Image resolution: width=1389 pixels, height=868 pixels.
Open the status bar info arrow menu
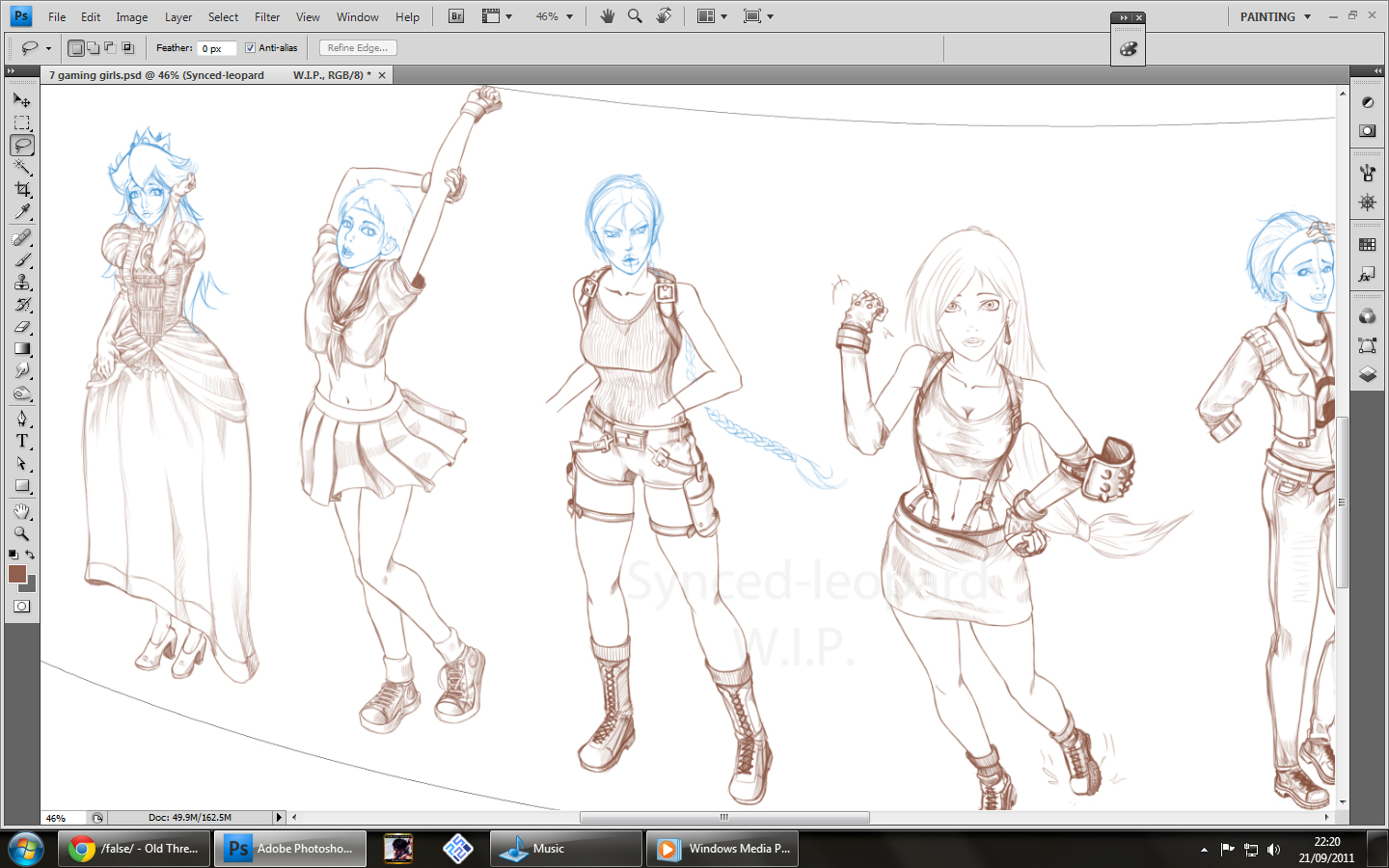tap(280, 818)
